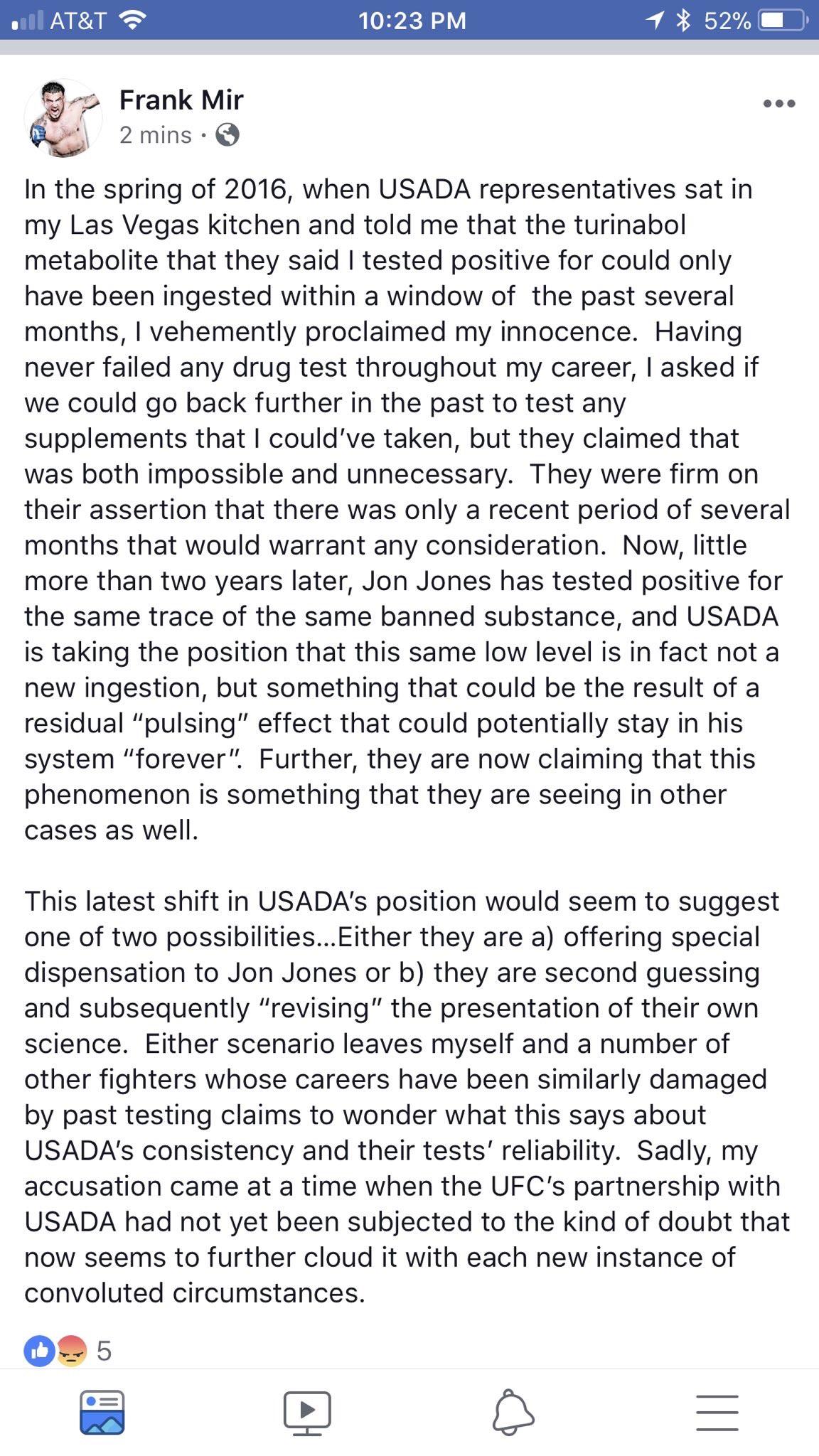Viewport: 819px width, 1456px height.
Task: Open the Watch video tab icon
Action: click(306, 1413)
